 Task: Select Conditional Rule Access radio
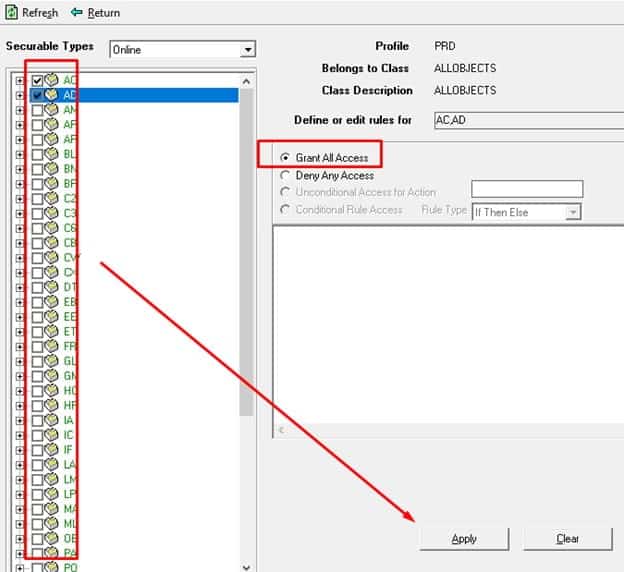pos(285,209)
